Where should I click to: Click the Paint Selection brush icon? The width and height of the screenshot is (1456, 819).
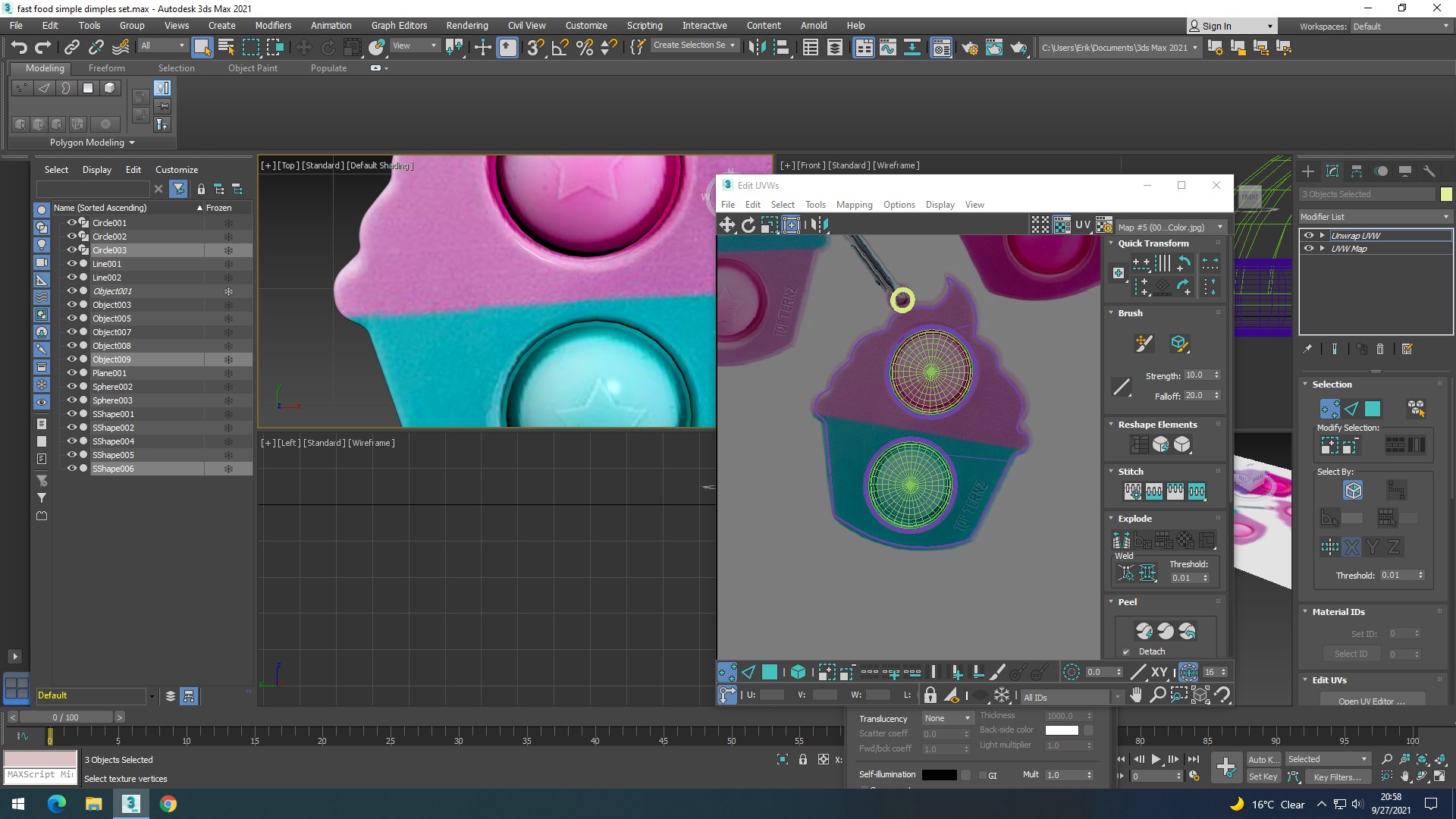coord(997,672)
